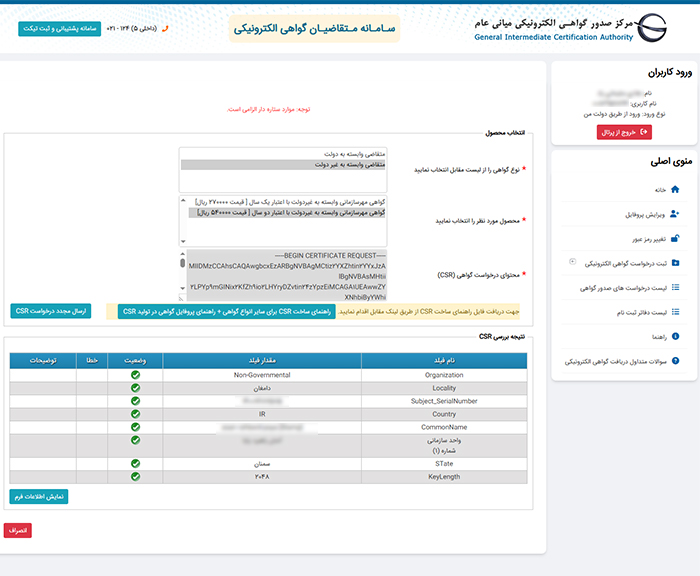This screenshot has height=576, width=700.
Task: Open راهنما menu item
Action: click(x=659, y=337)
